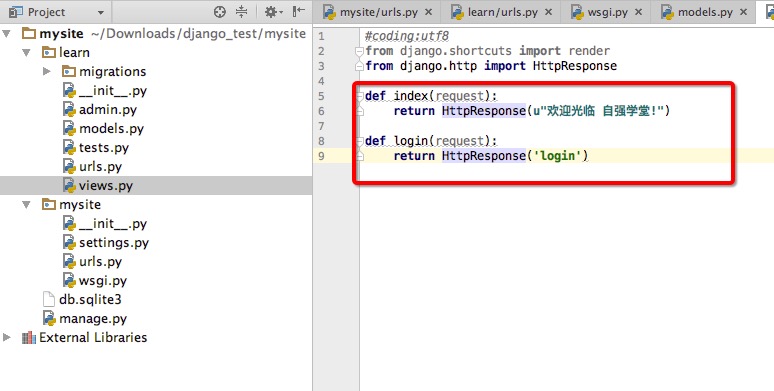Click django.shortcuts on line 2

pos(456,51)
